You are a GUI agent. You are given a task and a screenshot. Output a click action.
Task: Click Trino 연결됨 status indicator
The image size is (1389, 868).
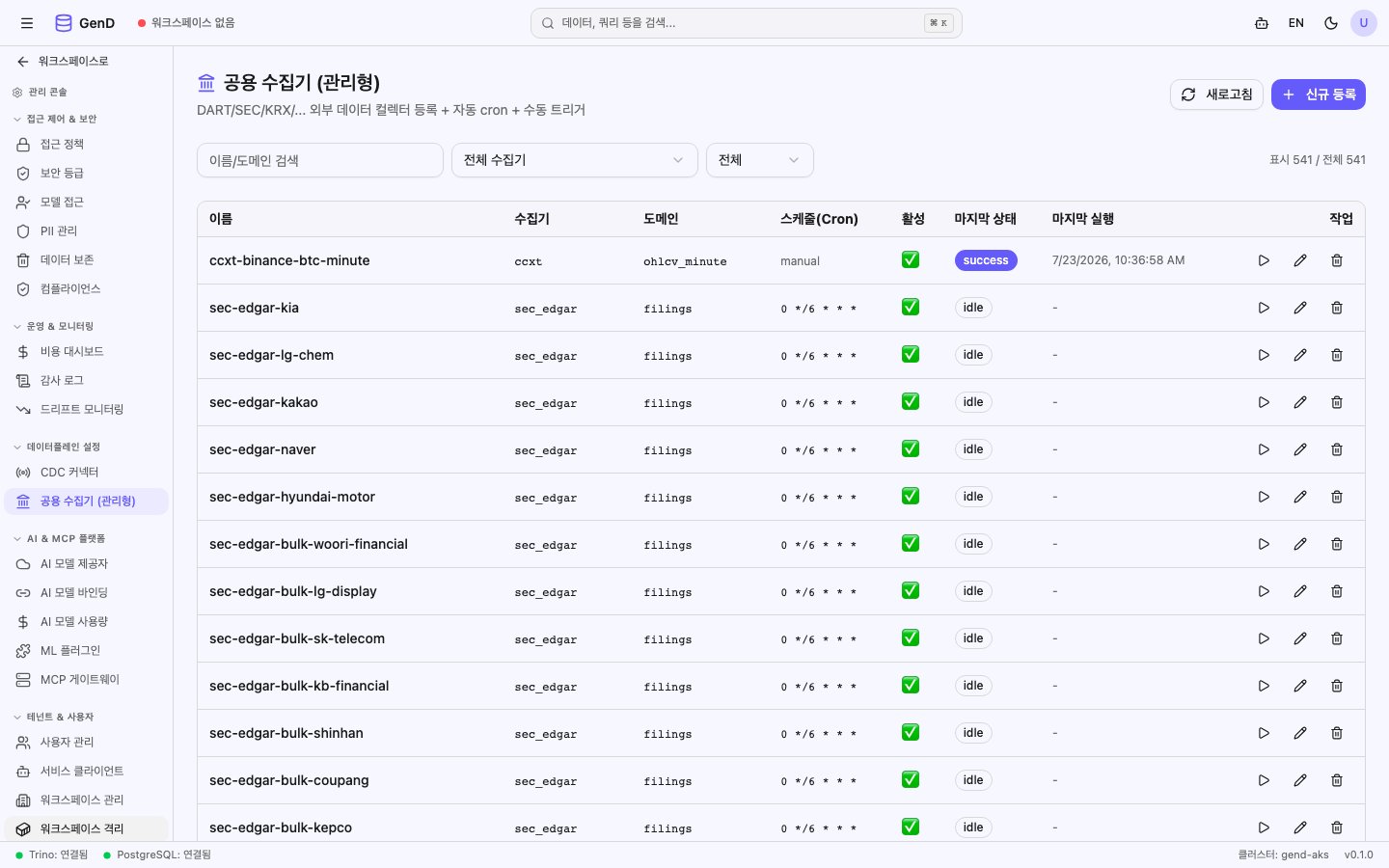coord(52,854)
